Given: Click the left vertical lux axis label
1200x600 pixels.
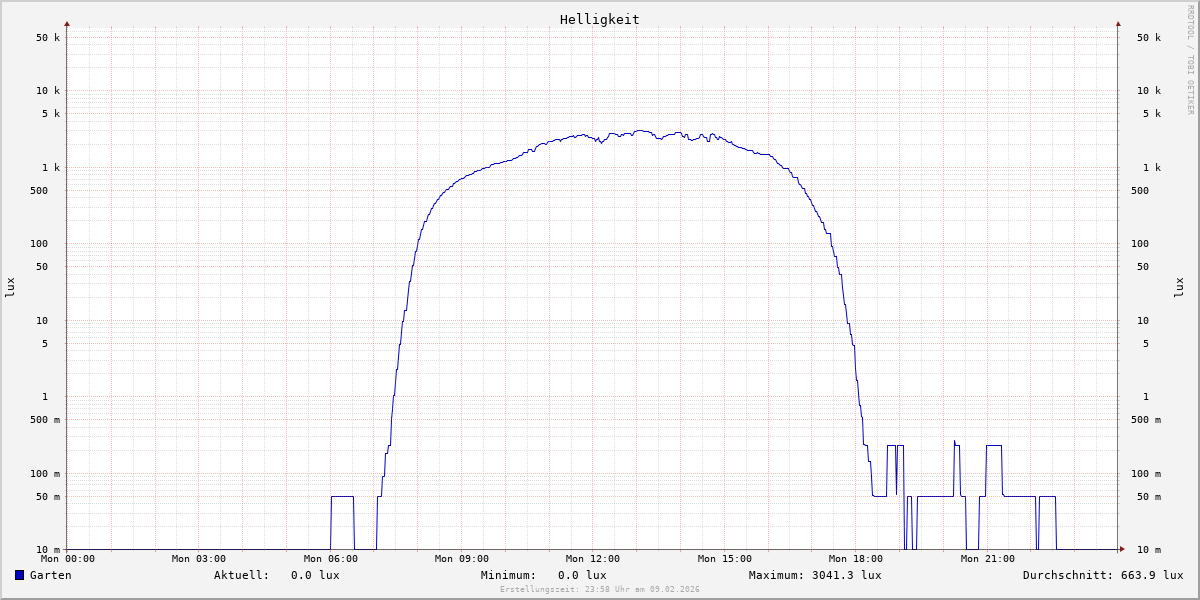Looking at the screenshot, I should (x=10, y=287).
